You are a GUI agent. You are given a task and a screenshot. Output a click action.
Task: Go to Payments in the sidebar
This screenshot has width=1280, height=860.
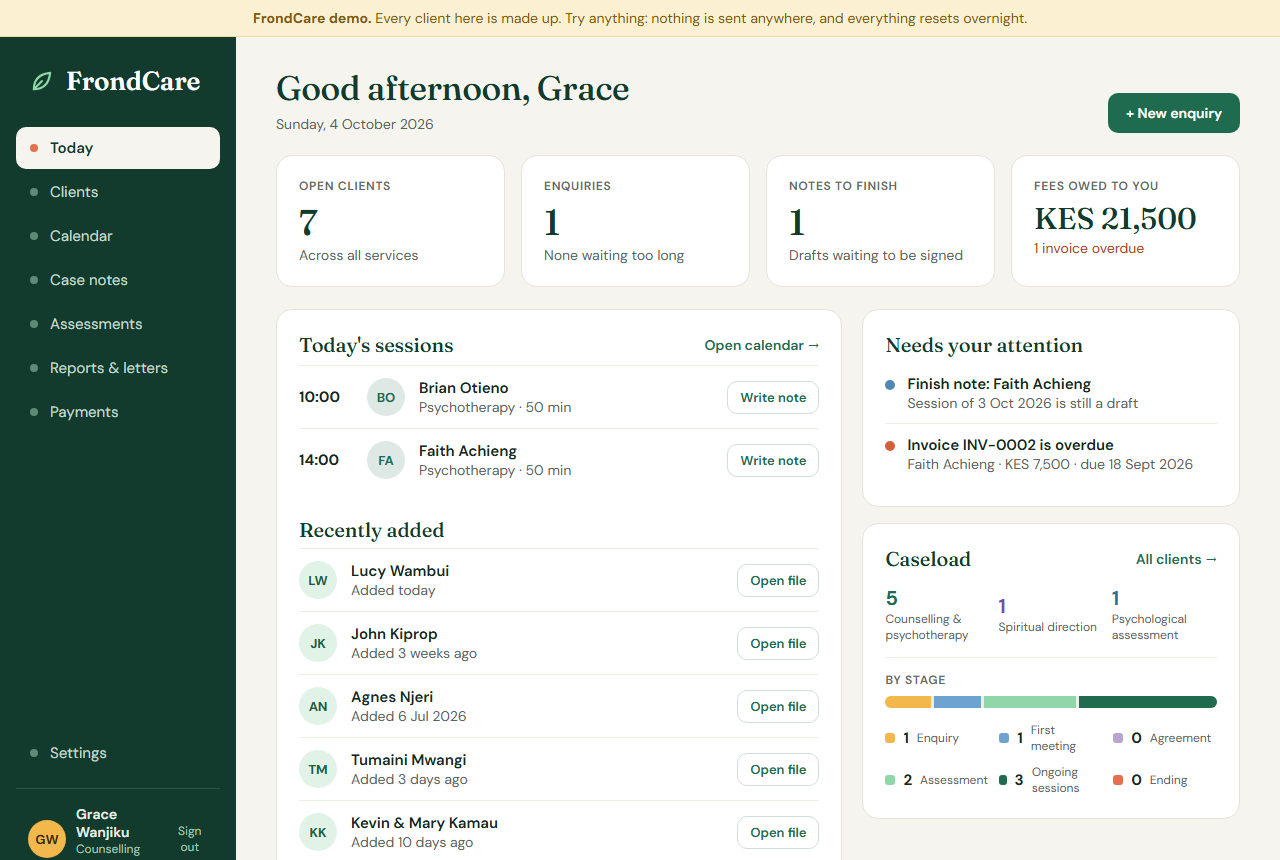tap(118, 412)
